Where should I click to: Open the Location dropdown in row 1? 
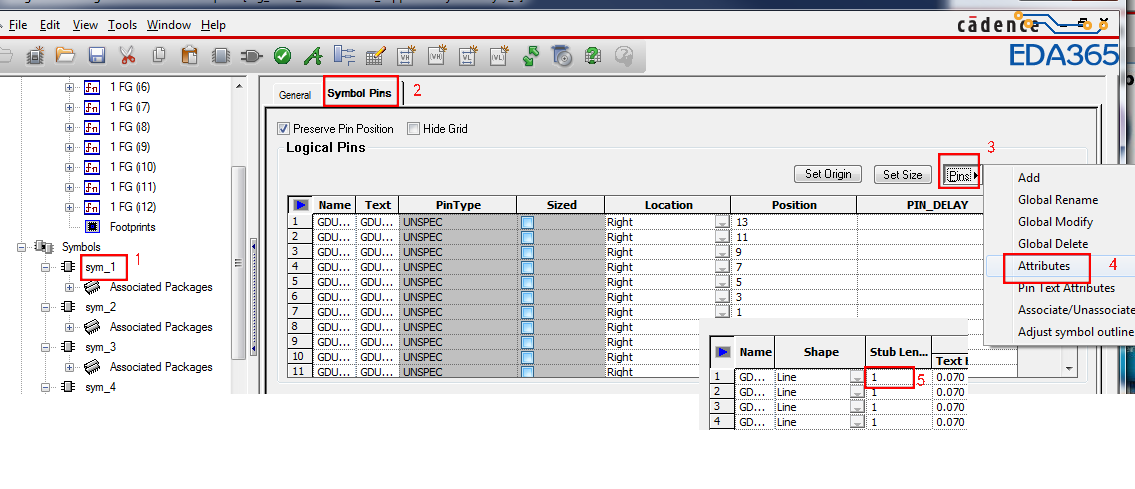722,222
